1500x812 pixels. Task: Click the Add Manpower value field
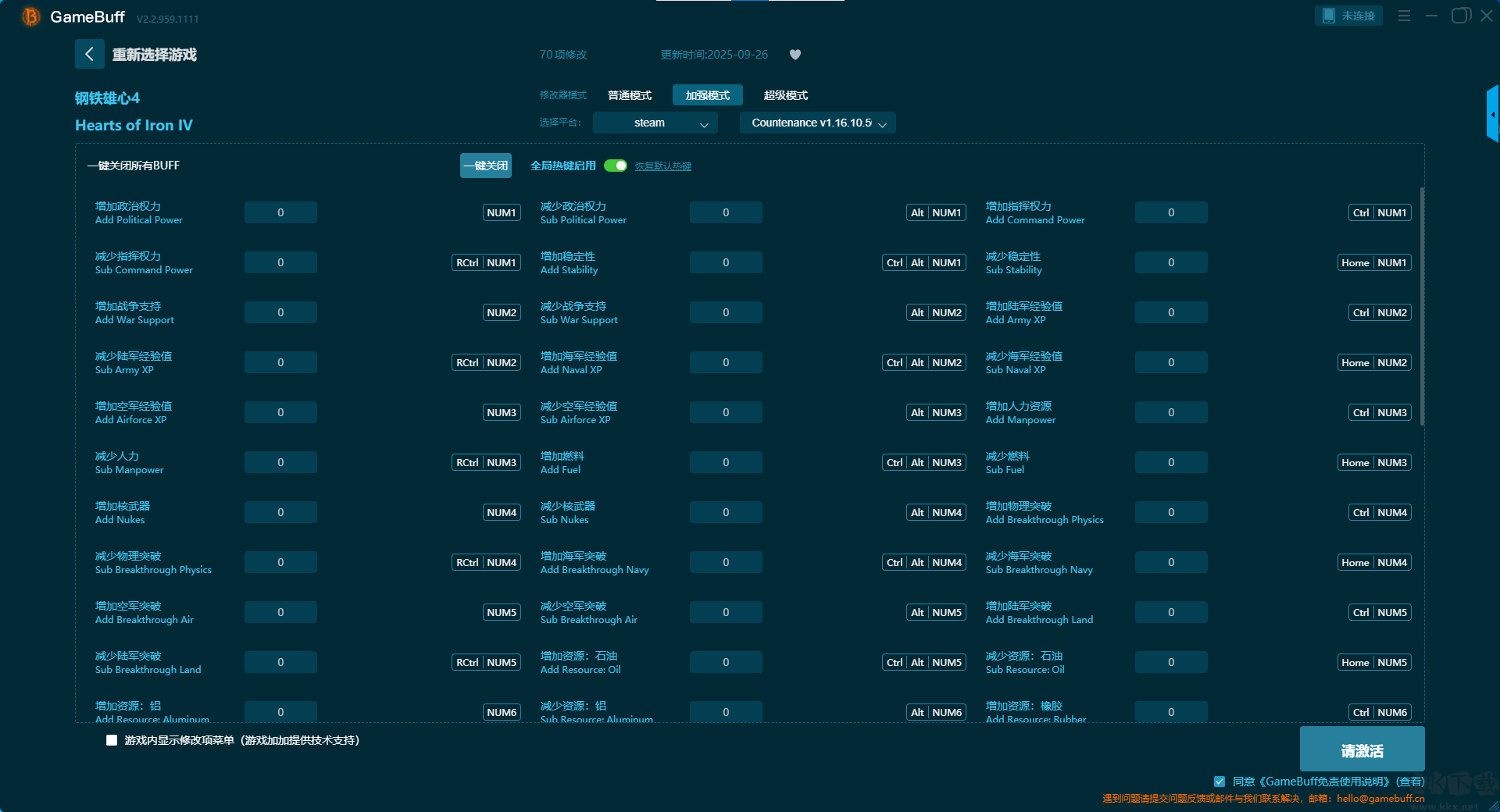pyautogui.click(x=1170, y=412)
